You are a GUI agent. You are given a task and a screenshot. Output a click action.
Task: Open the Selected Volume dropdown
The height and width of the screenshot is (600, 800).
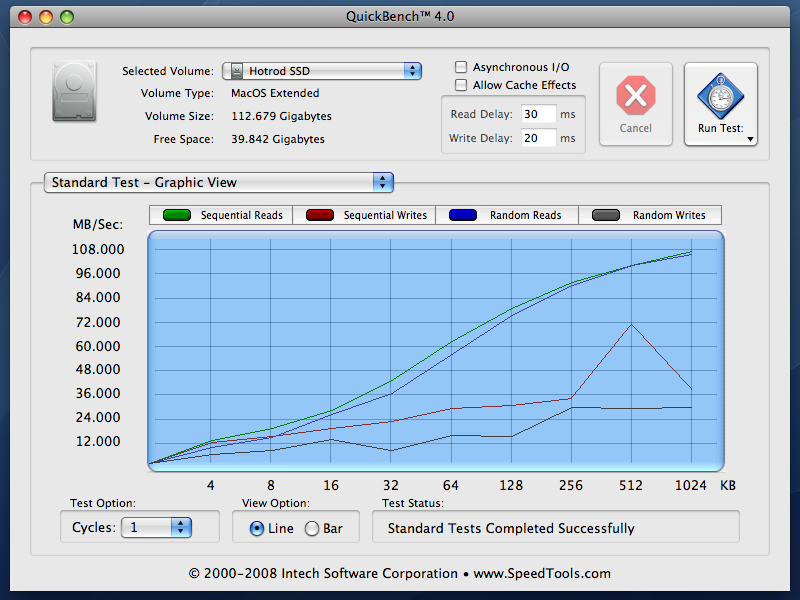[322, 71]
